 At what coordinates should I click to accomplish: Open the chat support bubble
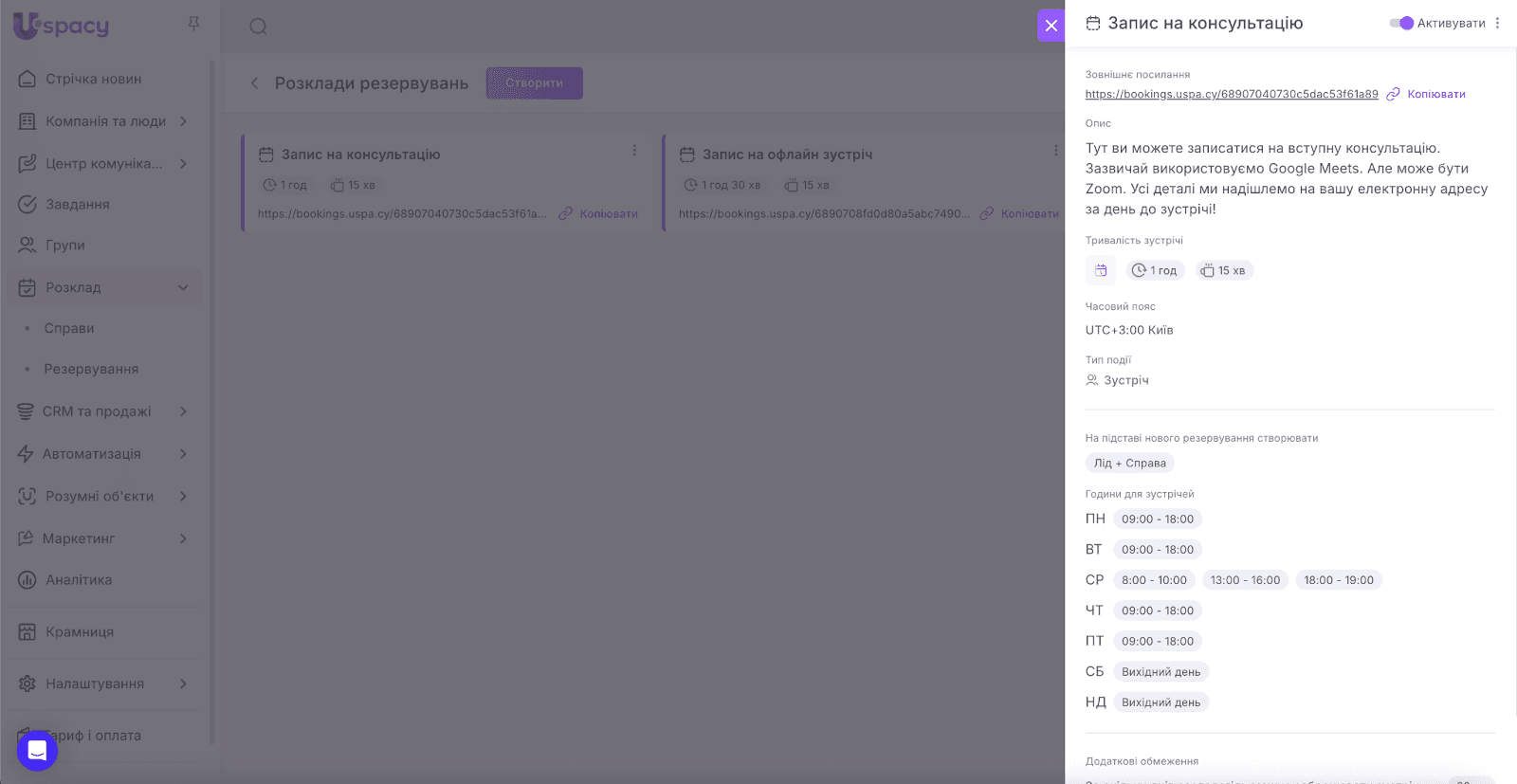[x=37, y=751]
